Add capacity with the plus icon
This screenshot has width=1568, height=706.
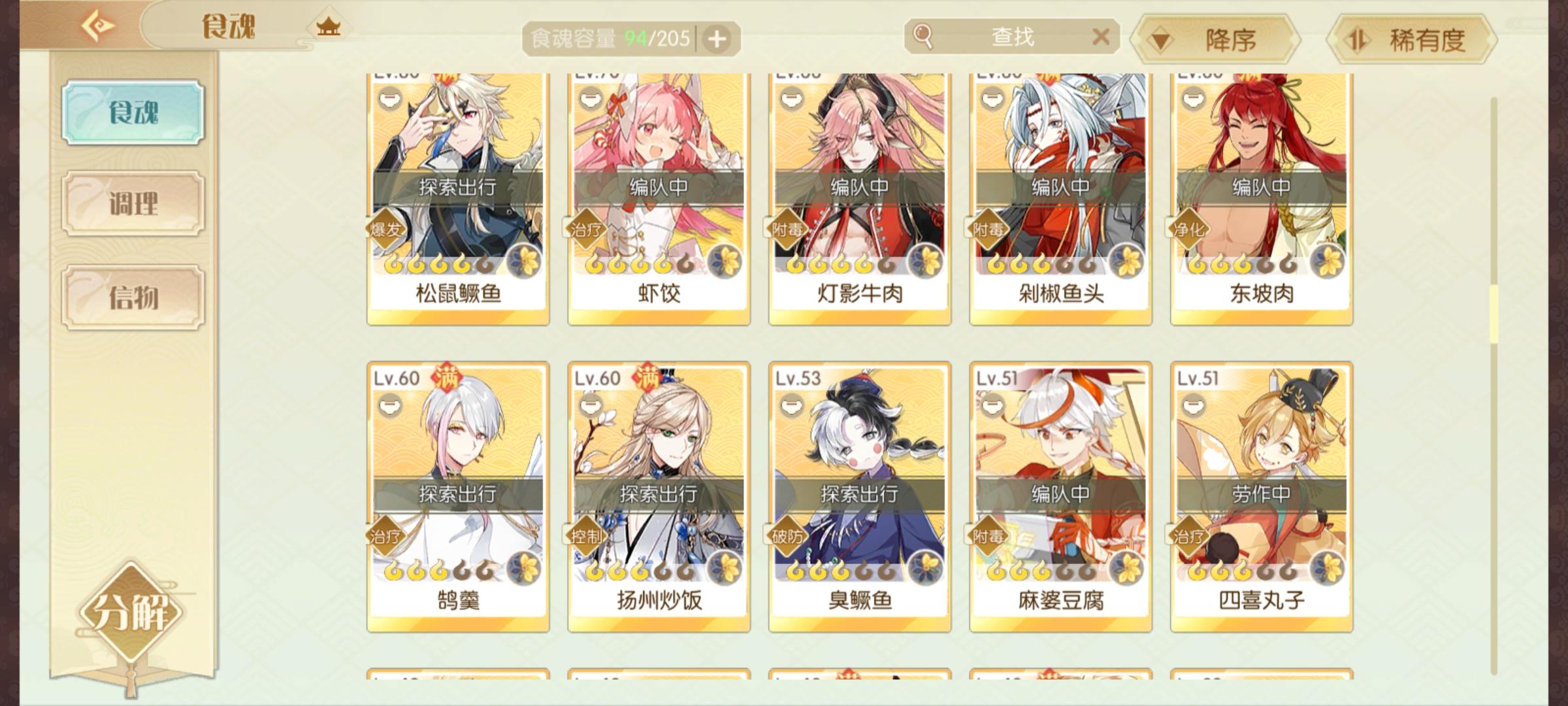pyautogui.click(x=717, y=39)
